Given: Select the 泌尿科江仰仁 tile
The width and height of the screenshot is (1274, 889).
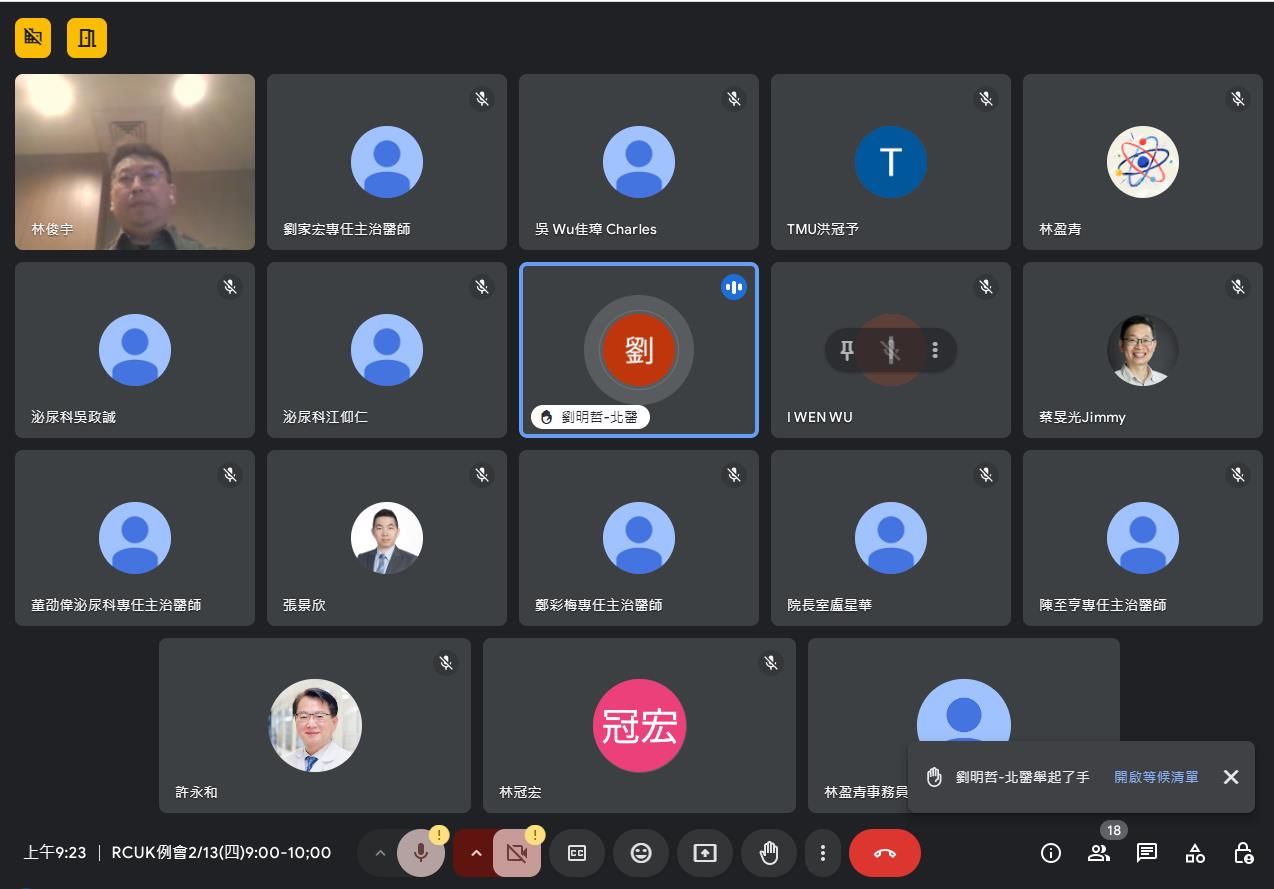Looking at the screenshot, I should tap(387, 350).
